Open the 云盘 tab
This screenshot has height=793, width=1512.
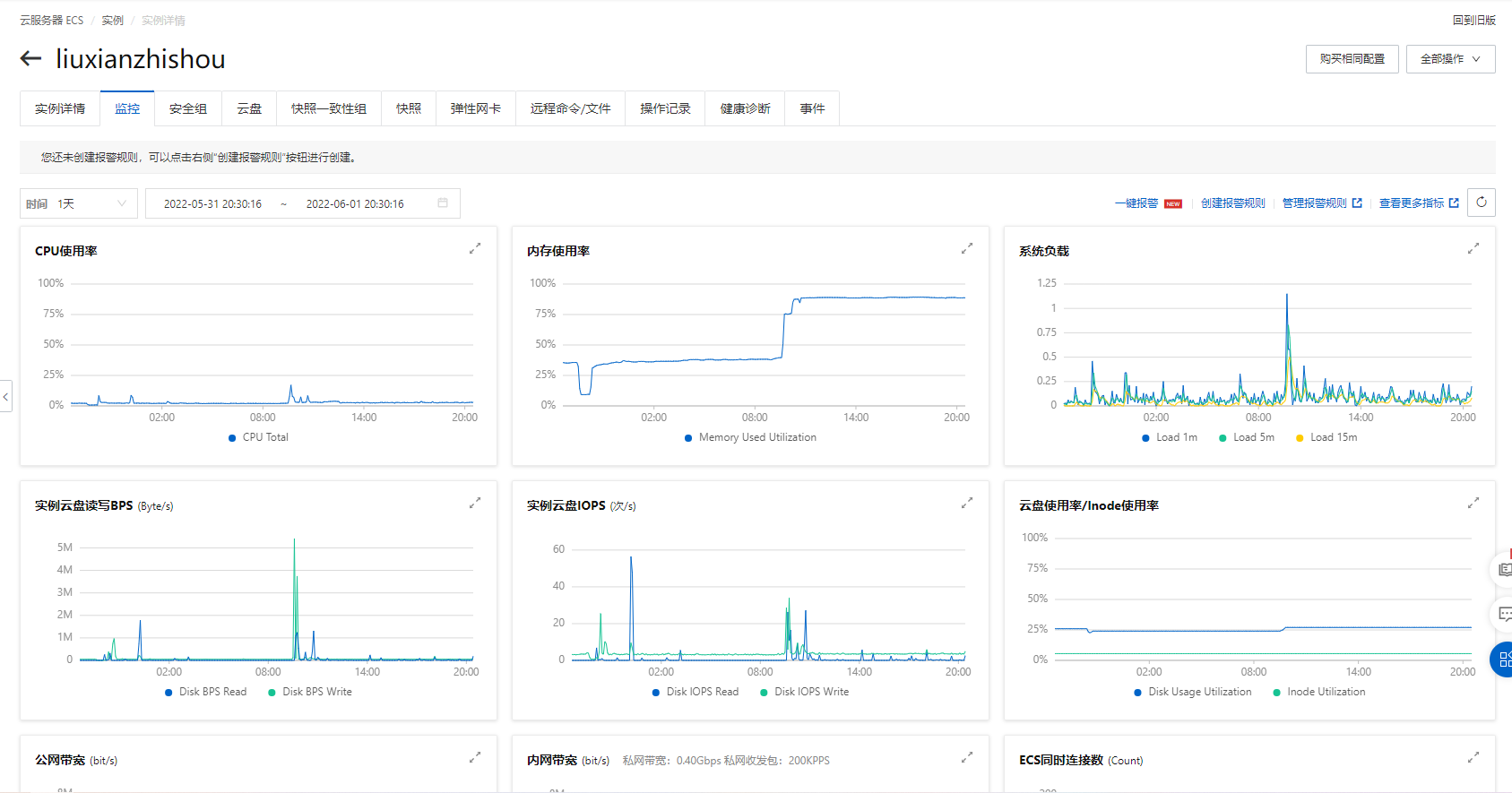coord(249,108)
